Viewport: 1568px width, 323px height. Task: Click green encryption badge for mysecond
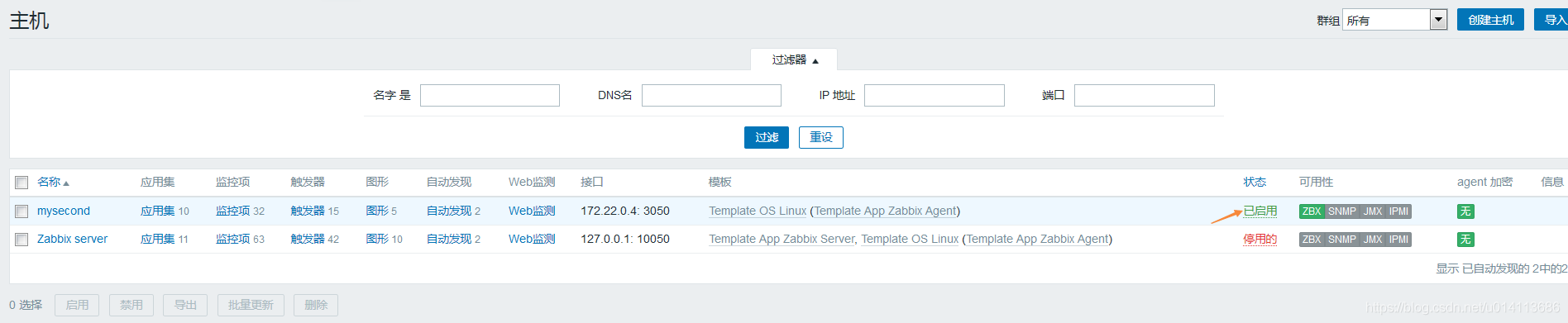pyautogui.click(x=1465, y=211)
